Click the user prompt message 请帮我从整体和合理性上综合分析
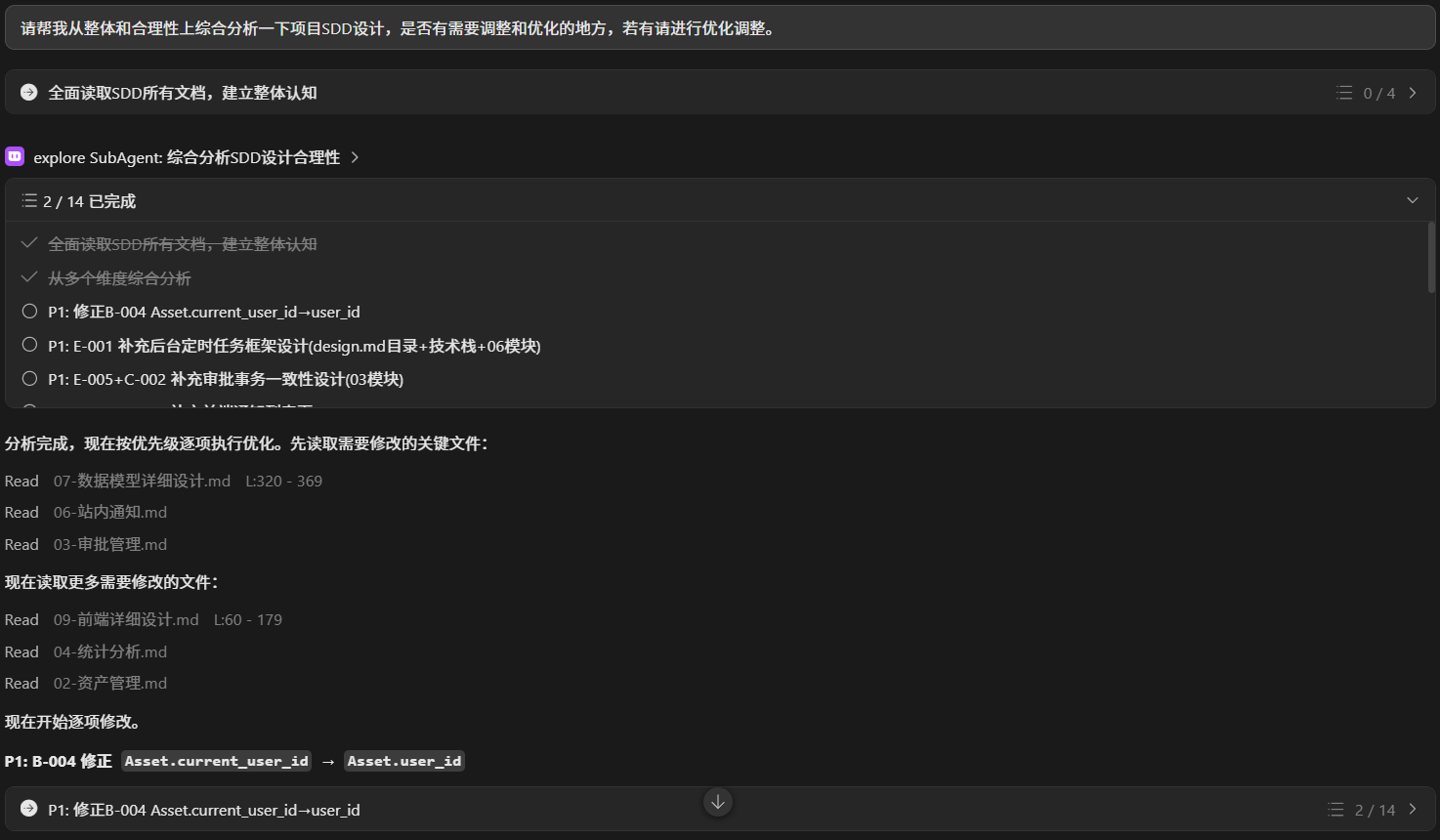The image size is (1440, 840). [x=720, y=28]
